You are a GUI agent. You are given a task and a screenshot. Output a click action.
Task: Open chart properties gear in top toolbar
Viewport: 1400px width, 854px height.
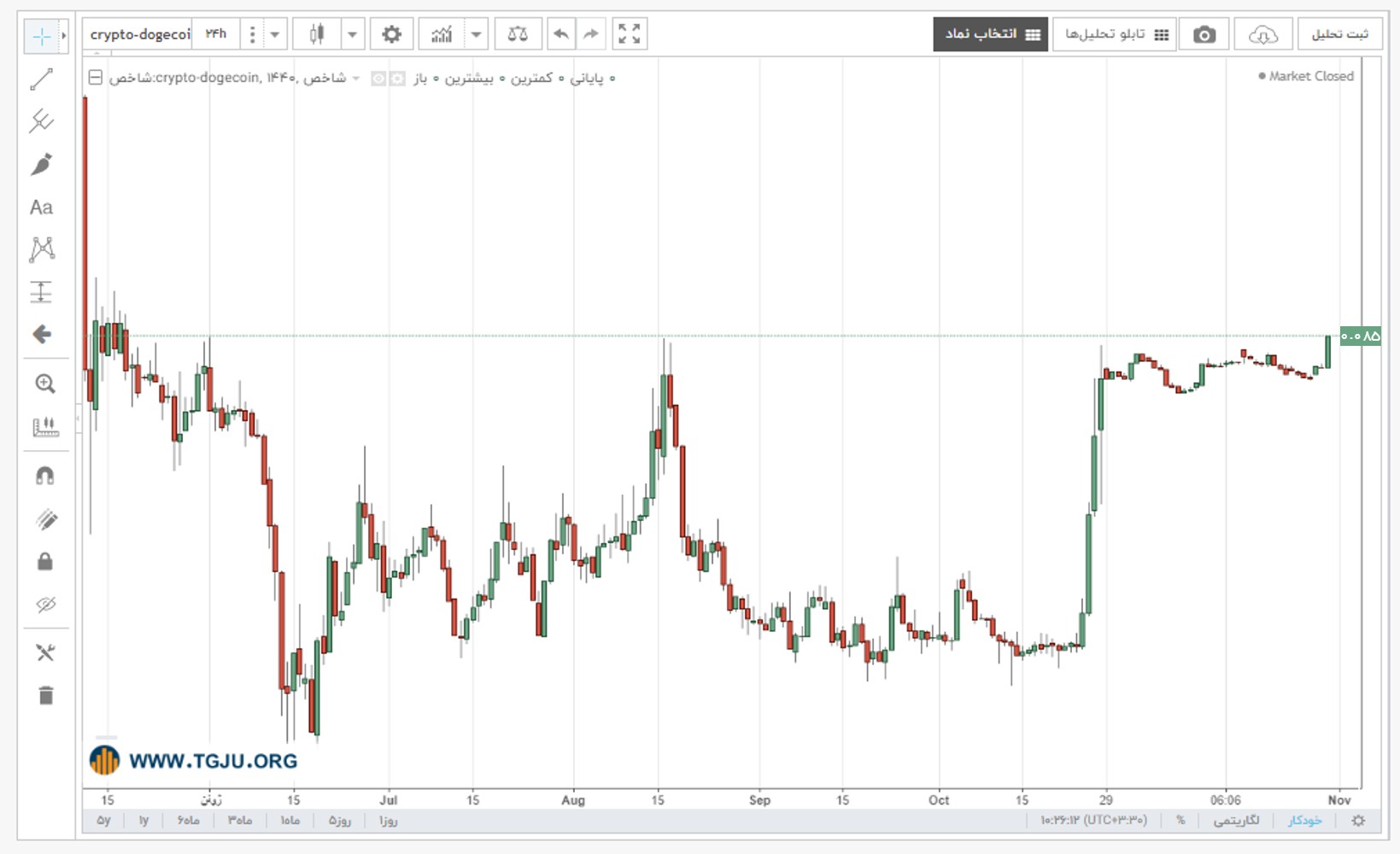pyautogui.click(x=391, y=34)
